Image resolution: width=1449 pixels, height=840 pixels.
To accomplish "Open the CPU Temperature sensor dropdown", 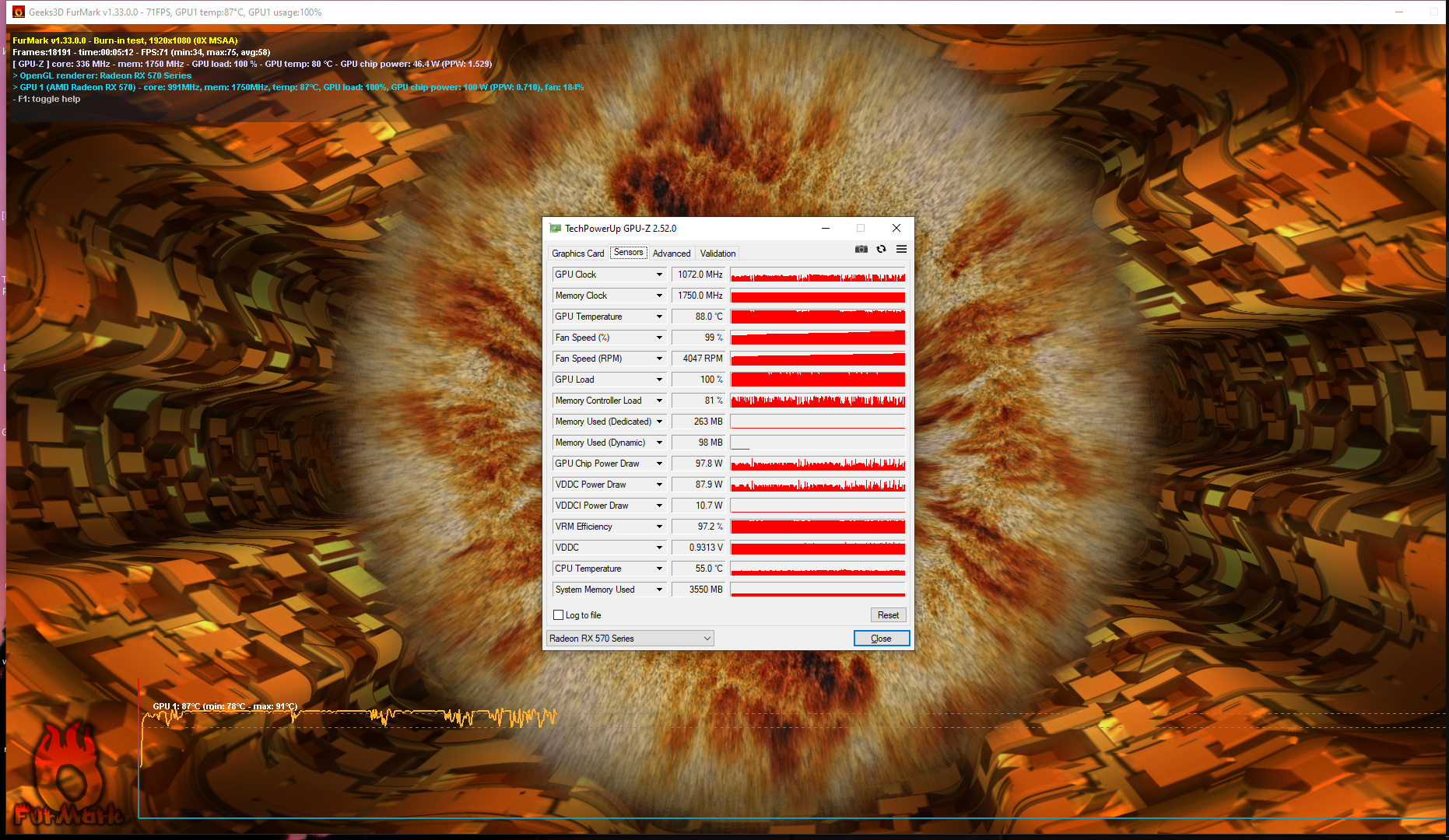I will click(659, 569).
